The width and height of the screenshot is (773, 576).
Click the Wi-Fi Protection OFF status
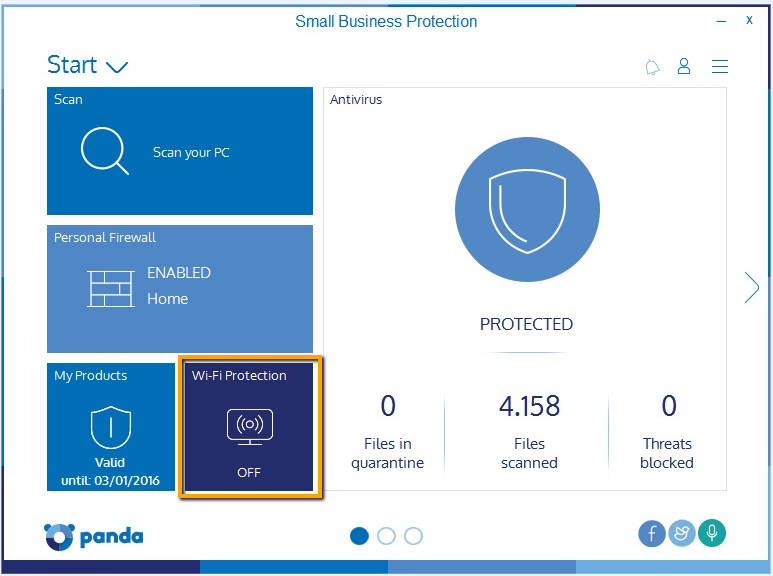(249, 472)
